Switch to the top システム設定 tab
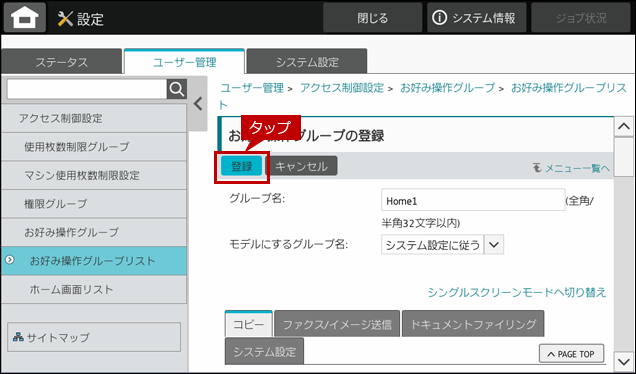Viewport: 636px width, 374px height. pos(307,62)
